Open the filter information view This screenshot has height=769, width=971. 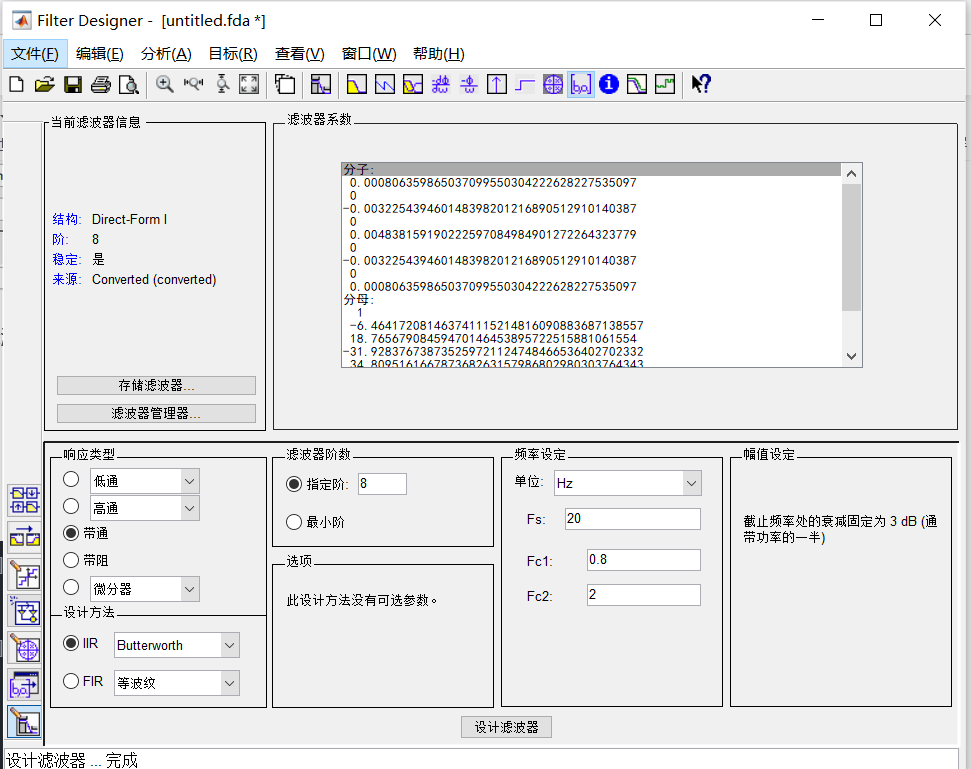tap(608, 84)
